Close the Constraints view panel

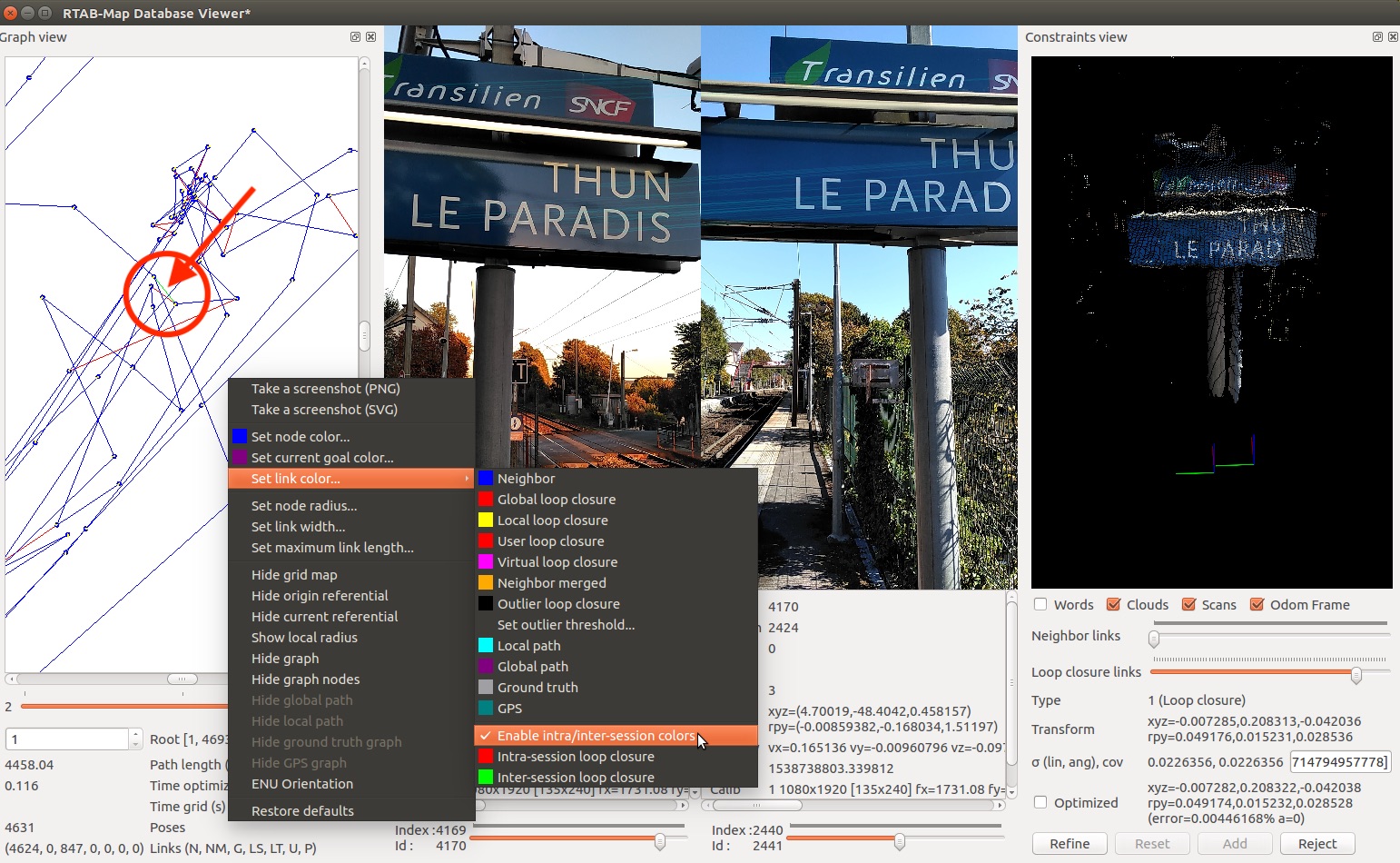[1393, 37]
